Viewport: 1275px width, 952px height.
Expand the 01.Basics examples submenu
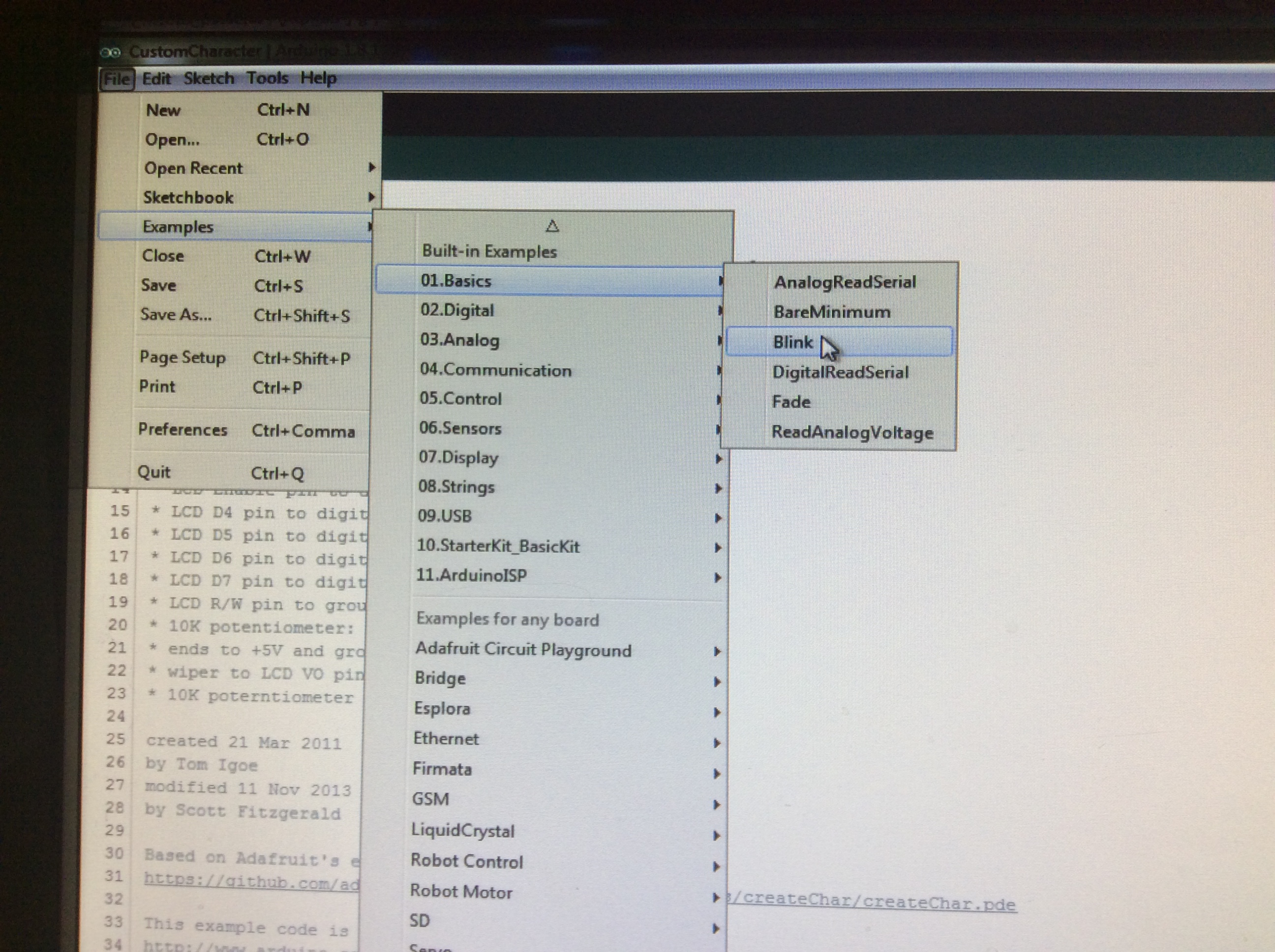click(550, 281)
